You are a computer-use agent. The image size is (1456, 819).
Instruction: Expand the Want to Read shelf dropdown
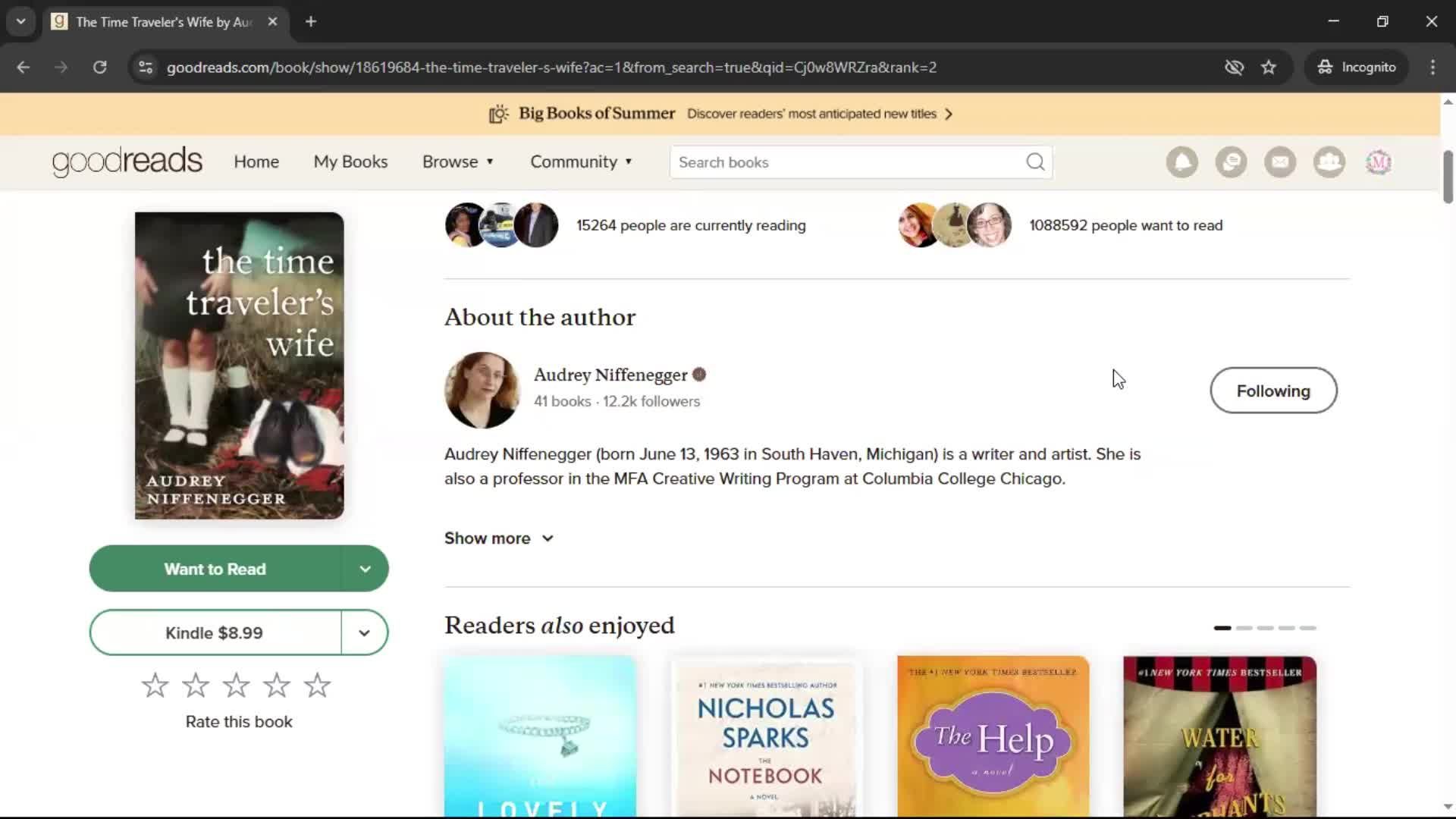tap(365, 569)
